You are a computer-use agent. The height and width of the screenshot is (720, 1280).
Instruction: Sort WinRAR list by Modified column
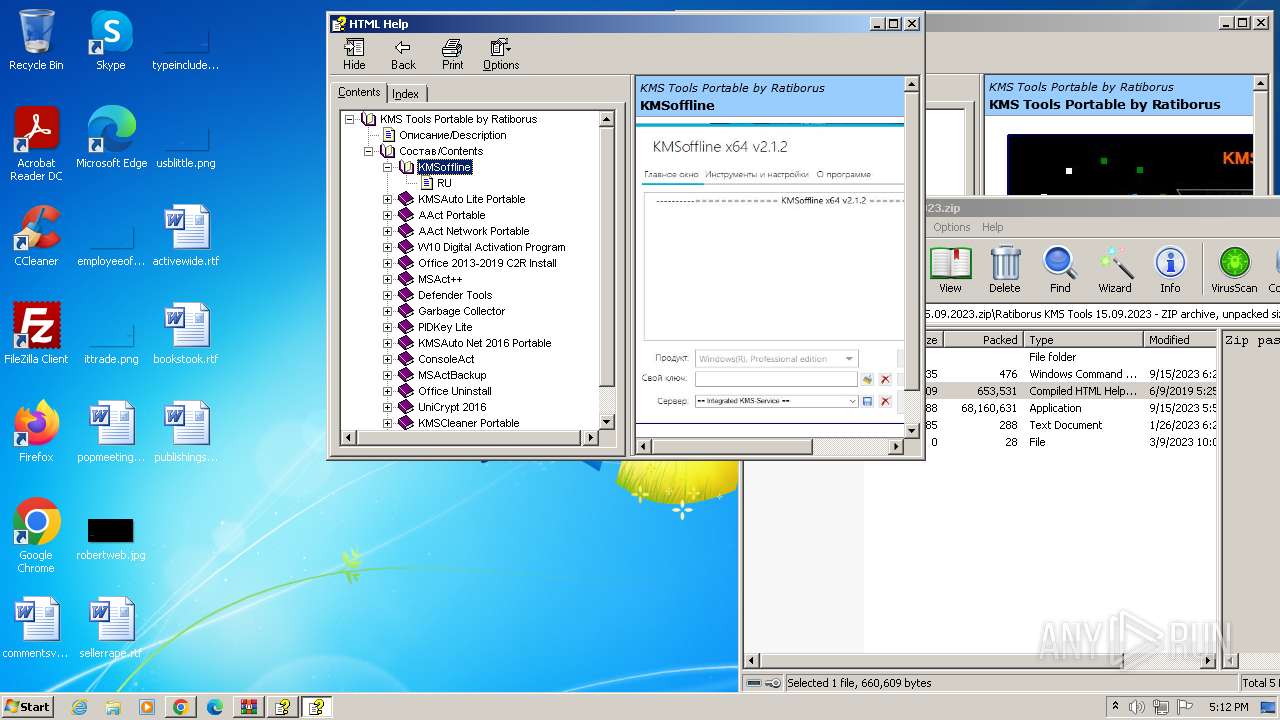click(1180, 340)
